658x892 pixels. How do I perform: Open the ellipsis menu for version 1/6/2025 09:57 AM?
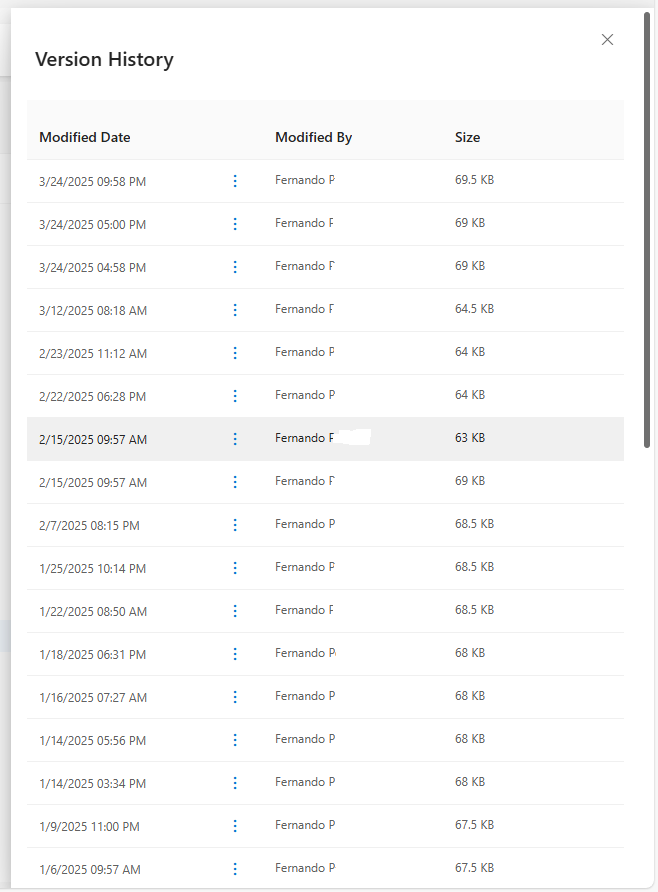tap(235, 868)
